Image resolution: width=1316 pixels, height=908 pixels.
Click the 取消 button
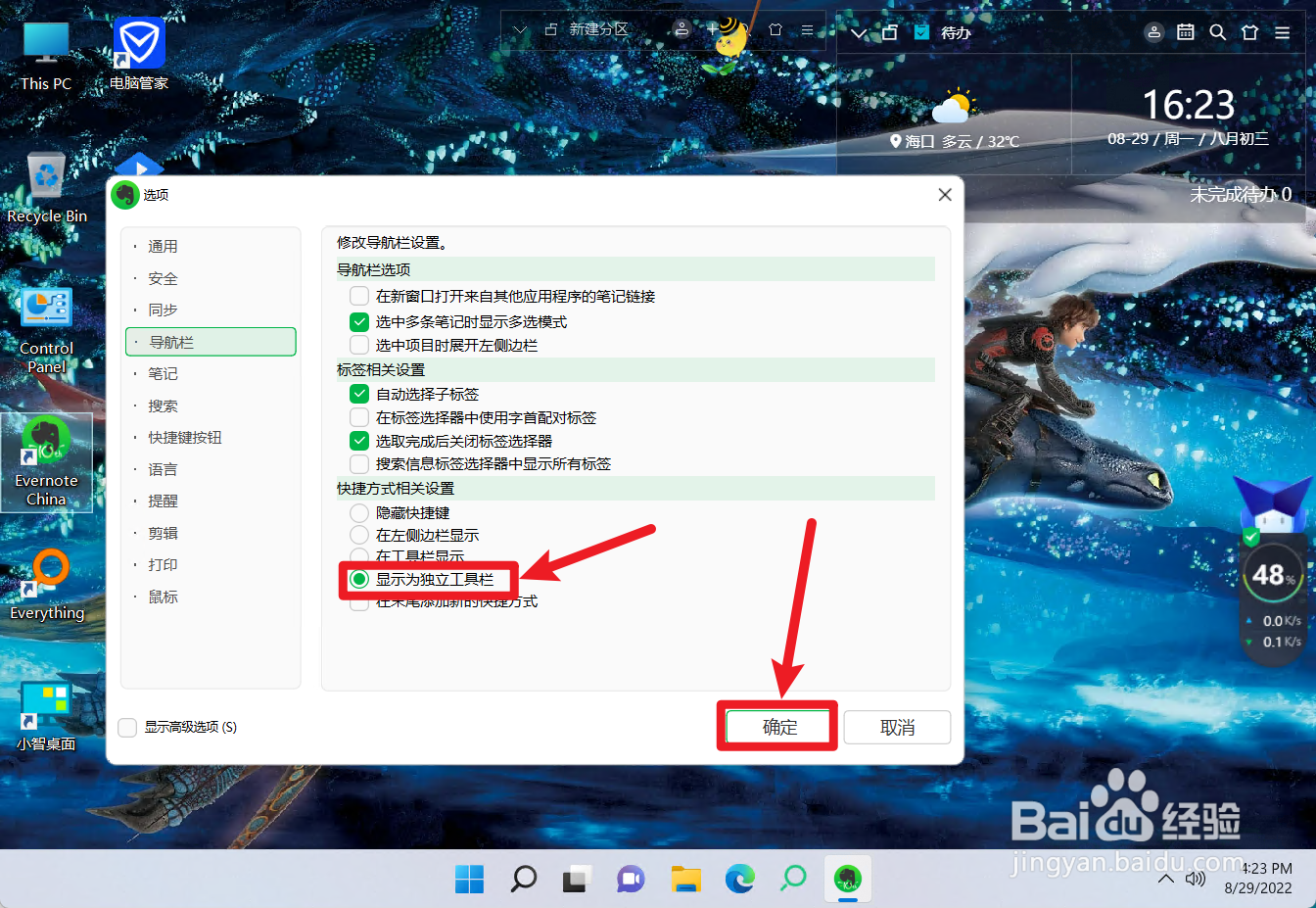(x=897, y=727)
